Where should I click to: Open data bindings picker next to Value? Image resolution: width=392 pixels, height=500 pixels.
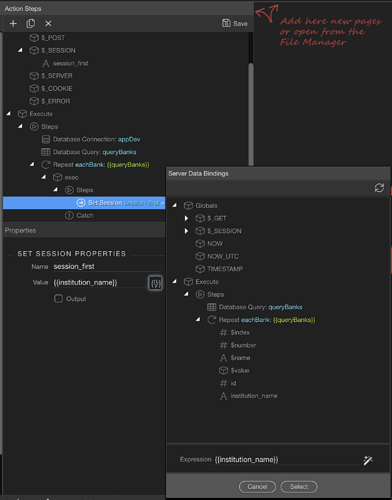(x=155, y=283)
